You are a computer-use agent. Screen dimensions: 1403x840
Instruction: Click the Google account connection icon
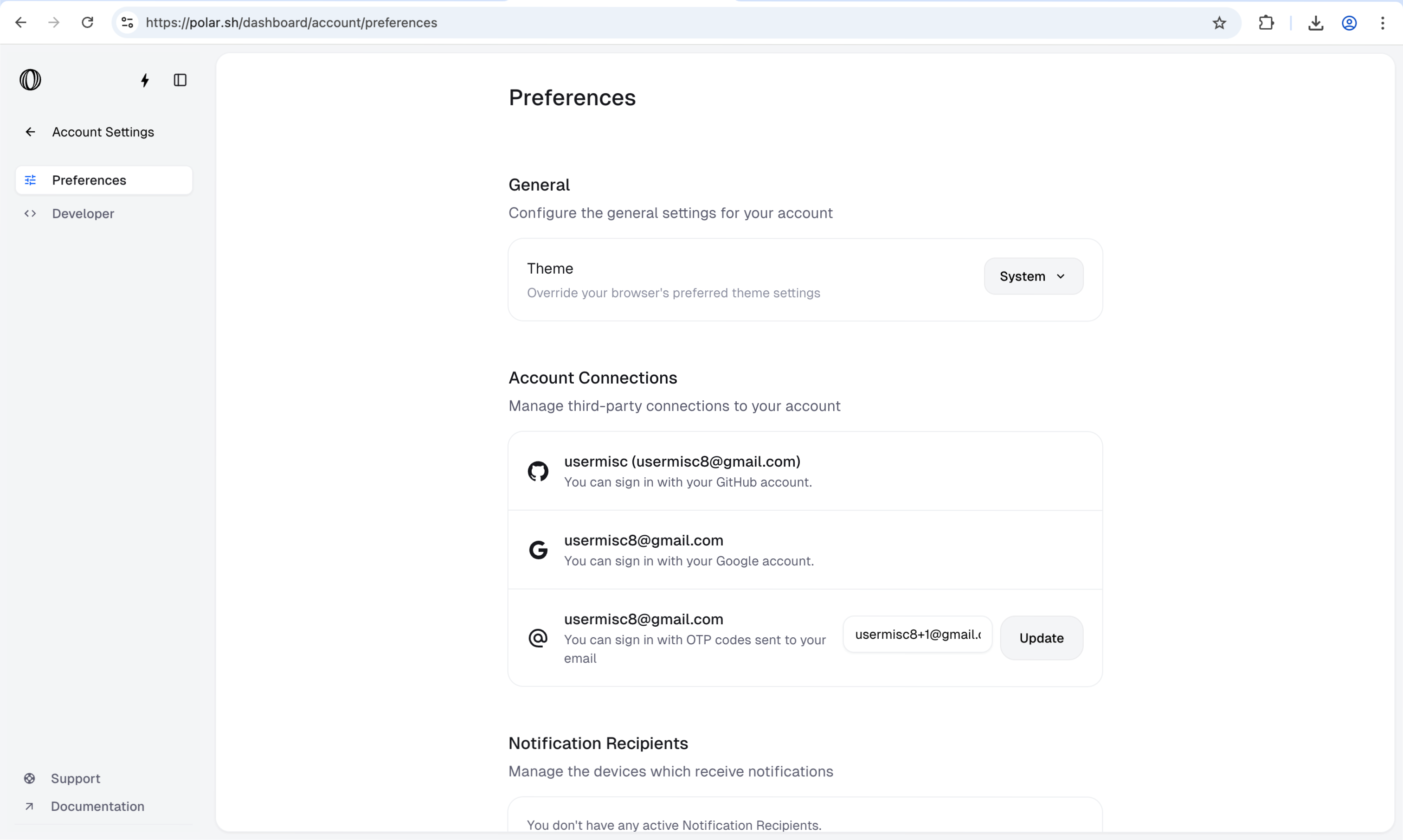pos(537,550)
